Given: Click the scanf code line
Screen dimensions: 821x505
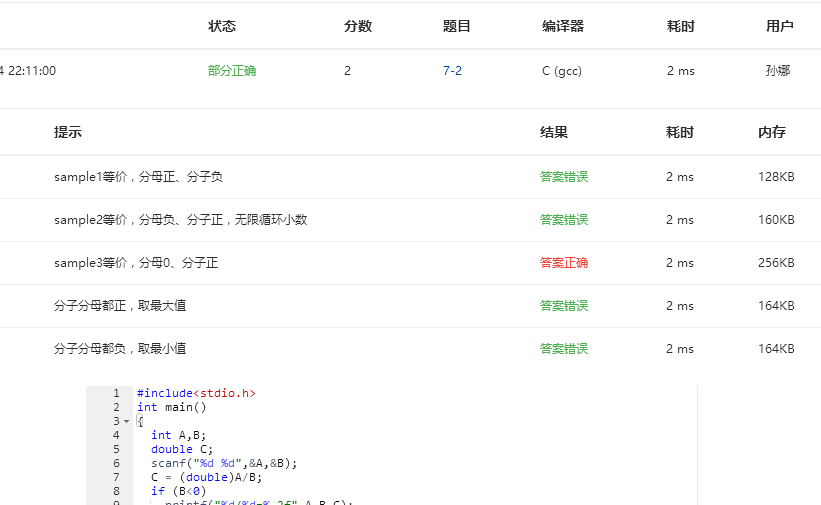Looking at the screenshot, I should [224, 463].
